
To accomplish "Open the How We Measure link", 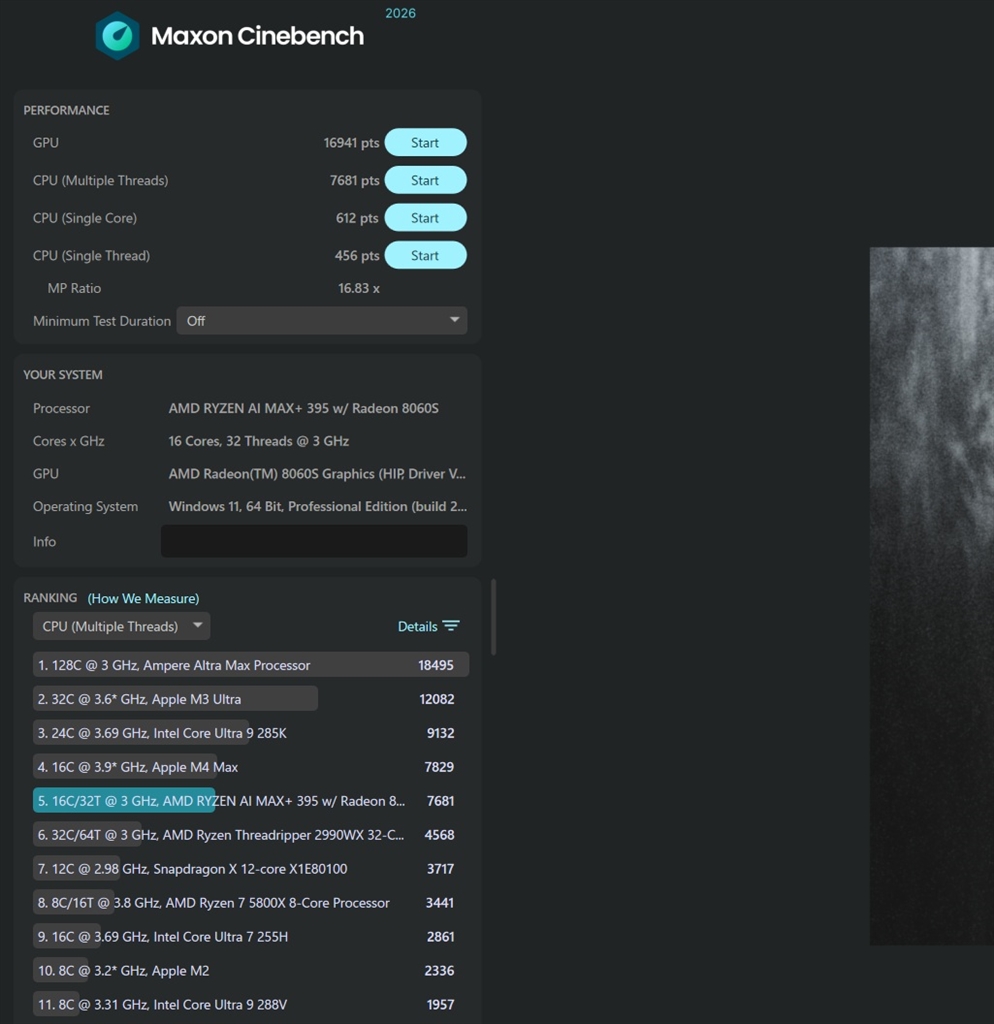I will pyautogui.click(x=143, y=598).
